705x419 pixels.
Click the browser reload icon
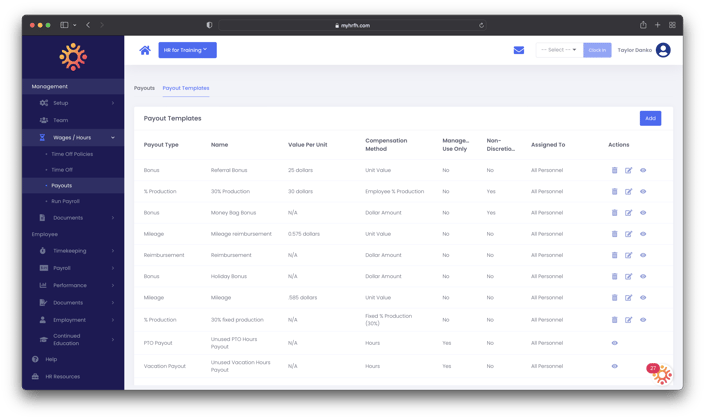click(x=481, y=25)
